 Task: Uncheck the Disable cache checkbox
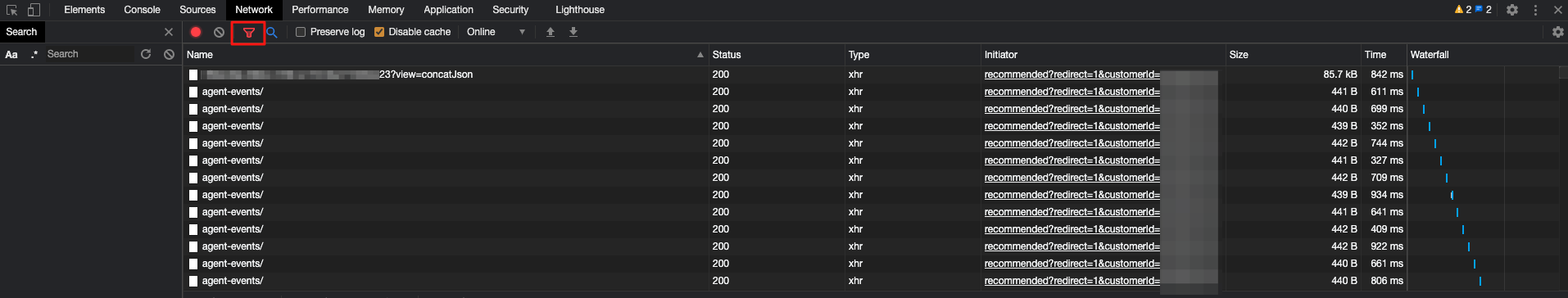point(379,32)
